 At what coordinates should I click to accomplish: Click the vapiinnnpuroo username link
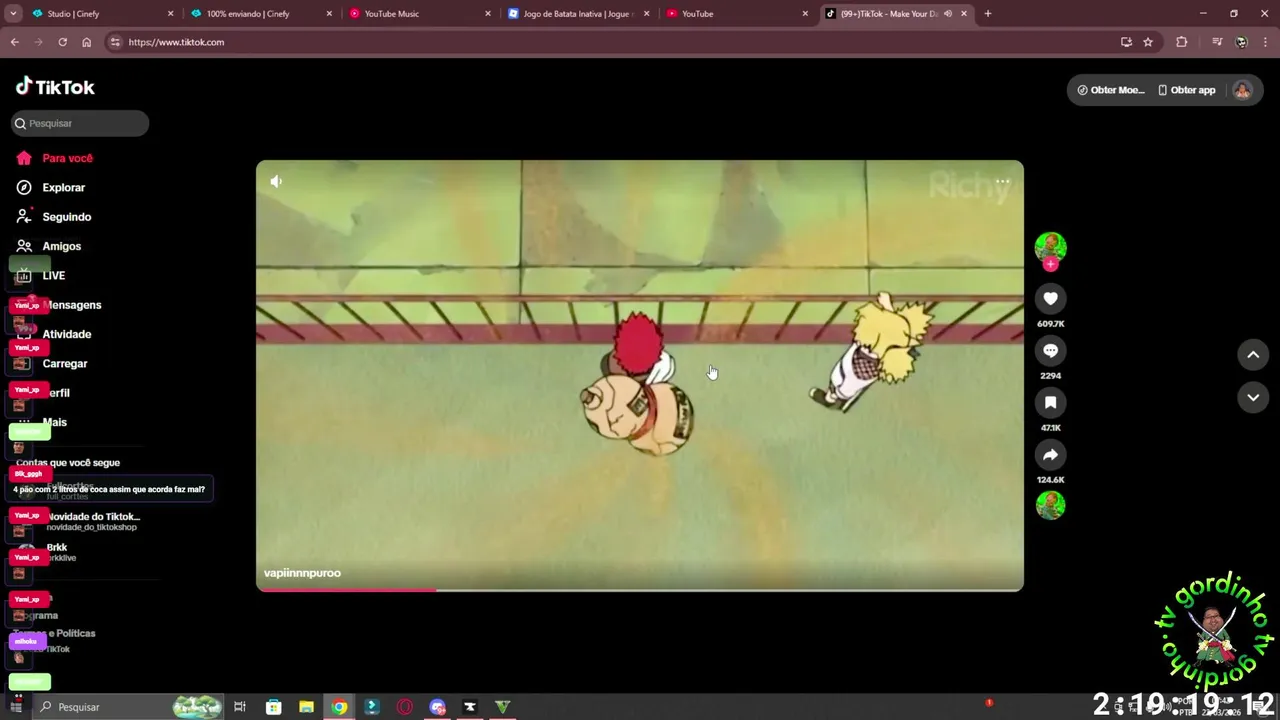(x=302, y=573)
